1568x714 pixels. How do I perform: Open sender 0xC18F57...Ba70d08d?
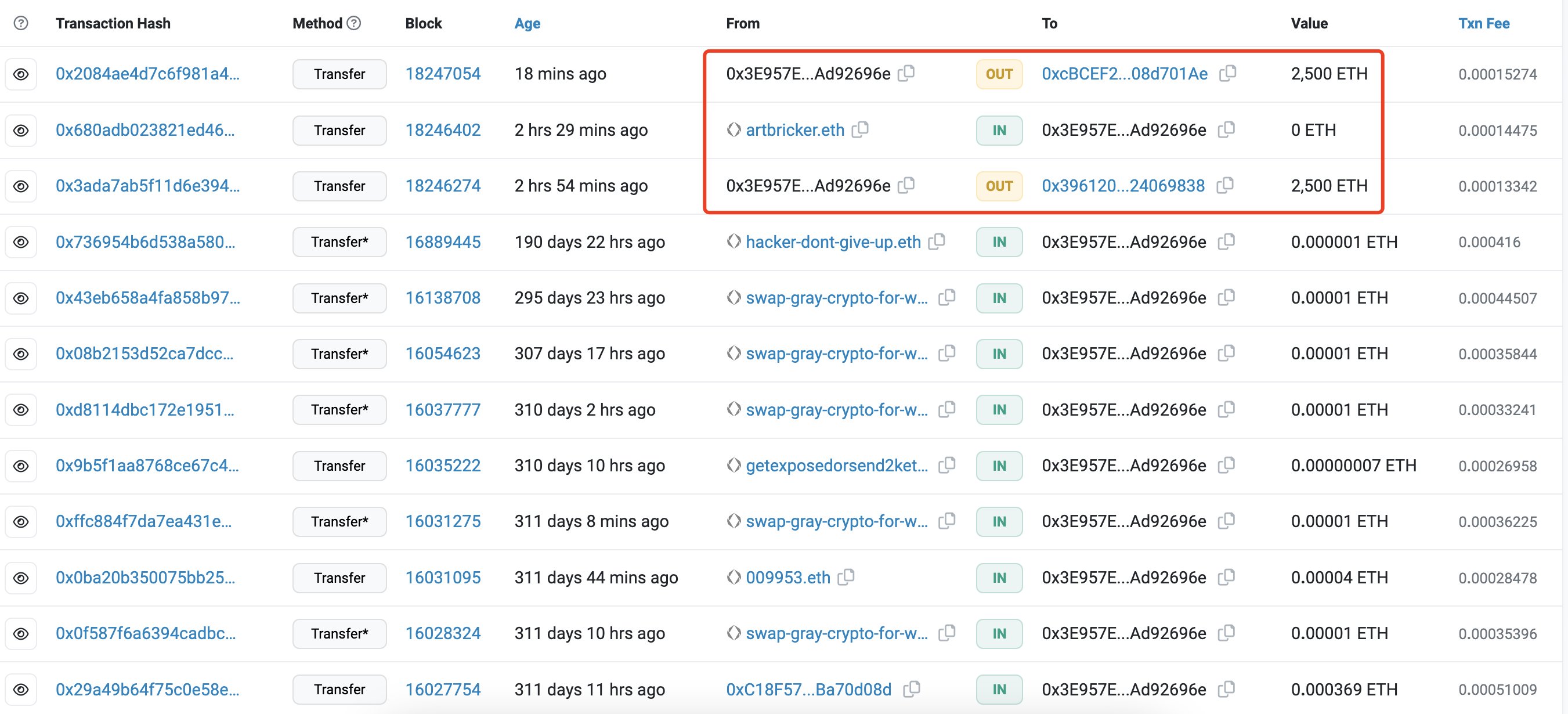tap(808, 690)
